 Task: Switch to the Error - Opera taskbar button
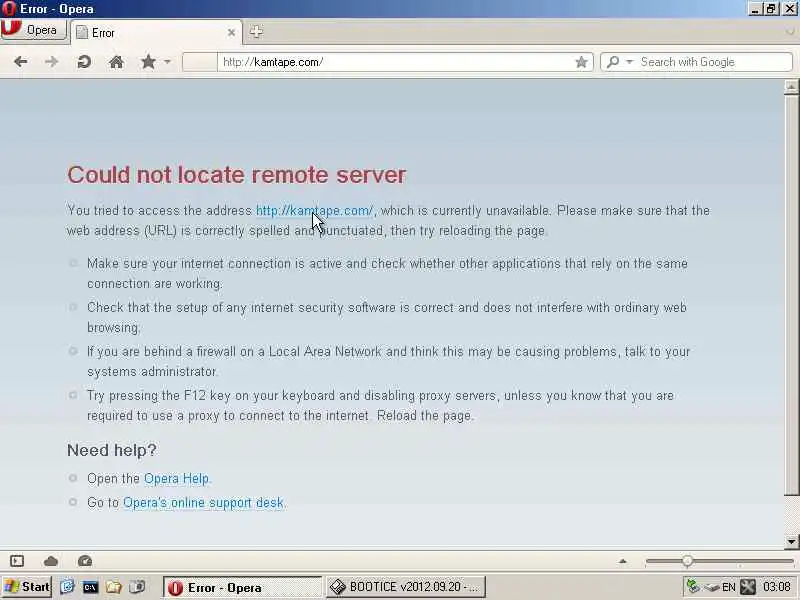pyautogui.click(x=243, y=587)
